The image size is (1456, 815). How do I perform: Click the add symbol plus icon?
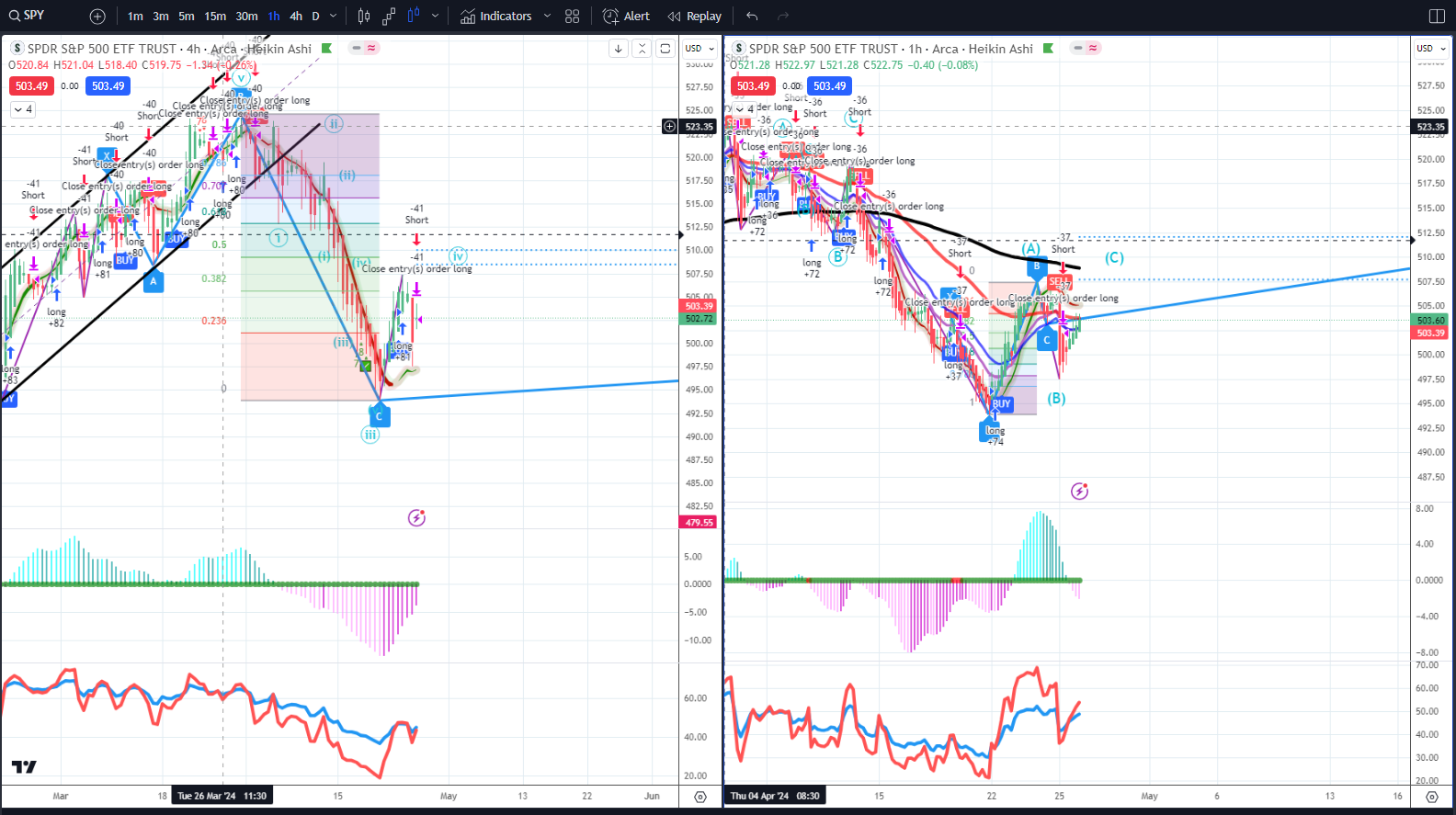pos(97,17)
